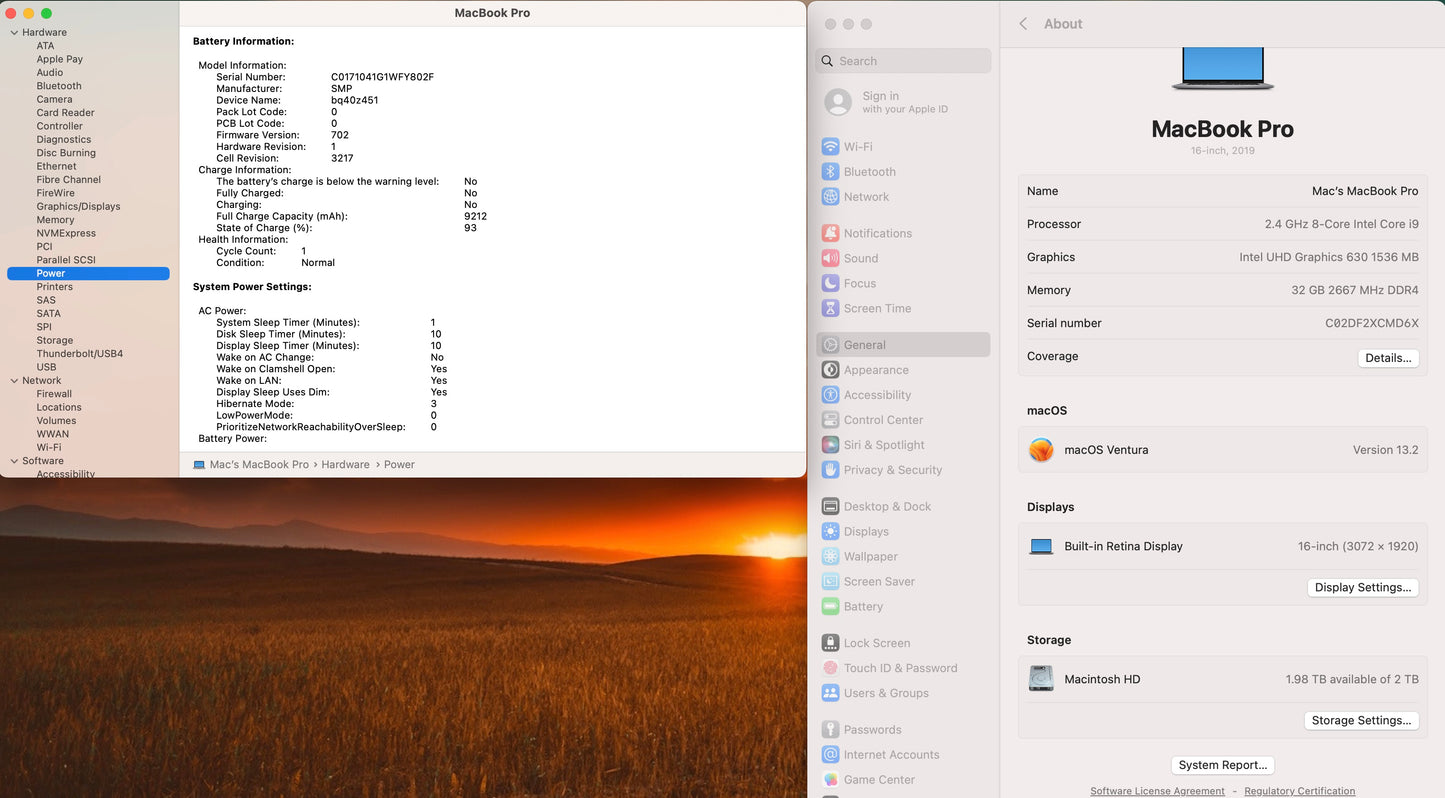Click the macOS Ventura logo icon

pyautogui.click(x=1041, y=450)
